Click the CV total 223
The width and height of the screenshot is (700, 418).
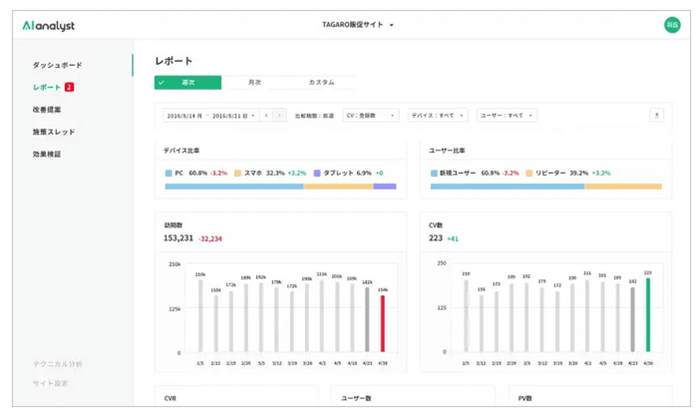[x=436, y=238]
